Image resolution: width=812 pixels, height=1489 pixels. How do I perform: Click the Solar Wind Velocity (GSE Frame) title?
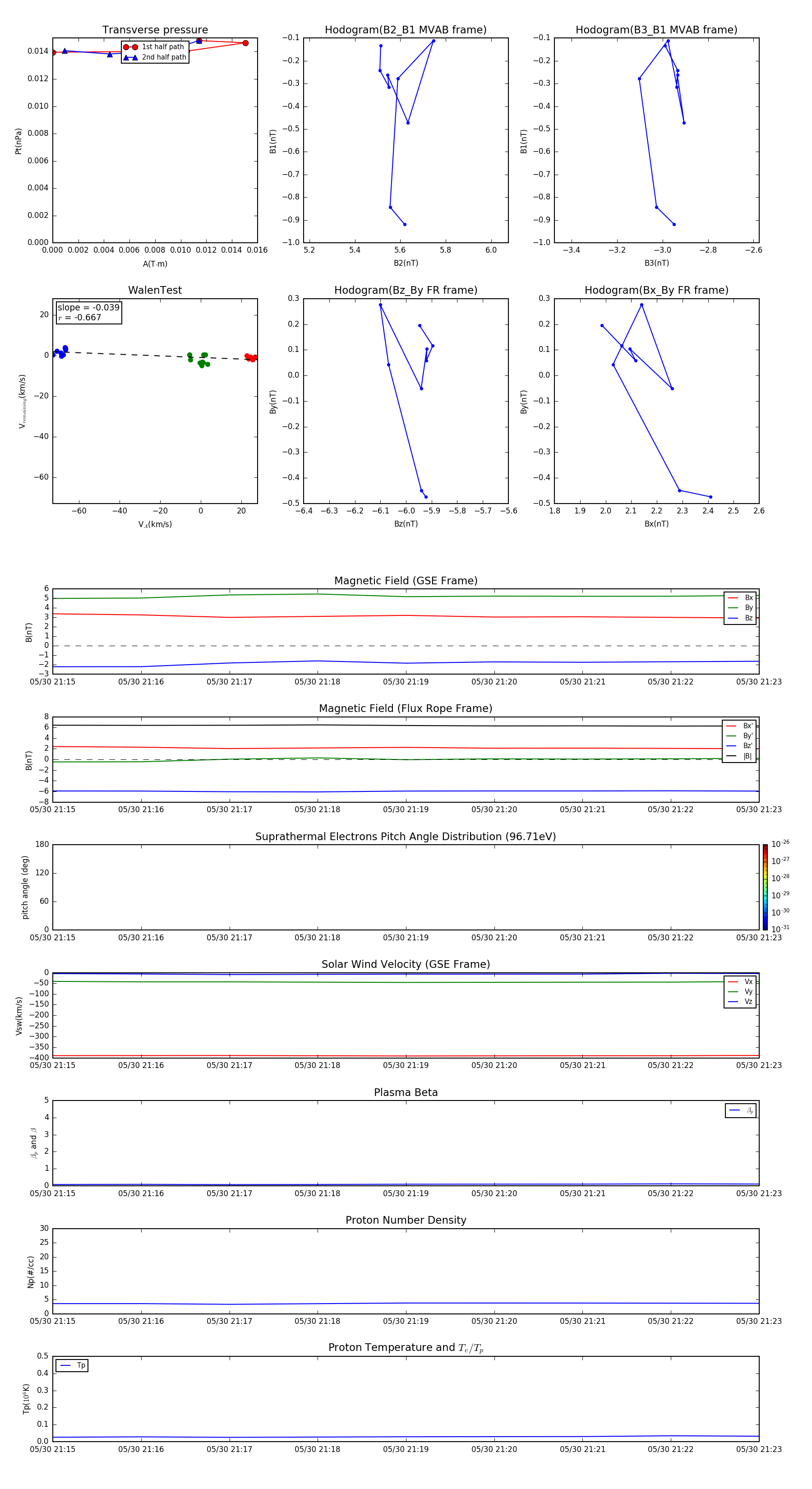coord(406,965)
